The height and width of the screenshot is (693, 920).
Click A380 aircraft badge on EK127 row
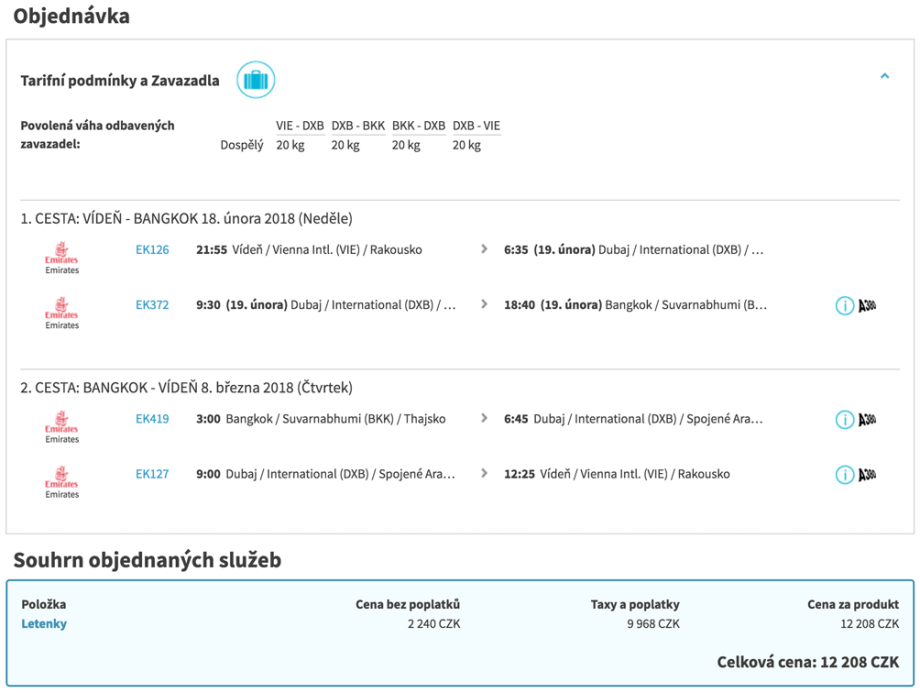tap(868, 474)
